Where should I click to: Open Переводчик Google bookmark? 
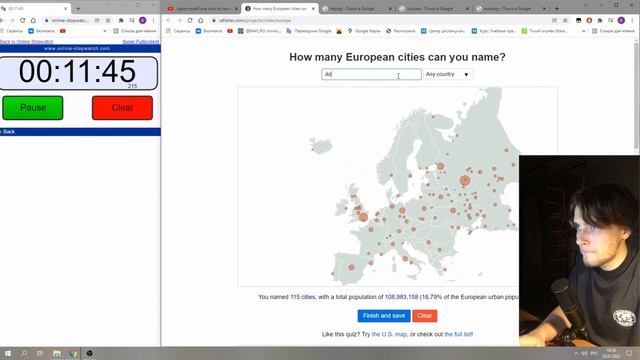pyautogui.click(x=309, y=31)
